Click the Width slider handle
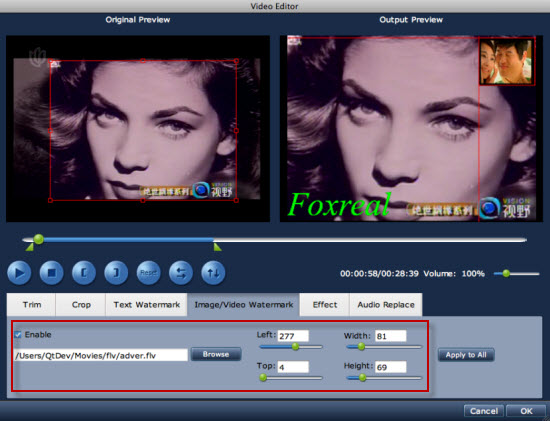 point(361,347)
